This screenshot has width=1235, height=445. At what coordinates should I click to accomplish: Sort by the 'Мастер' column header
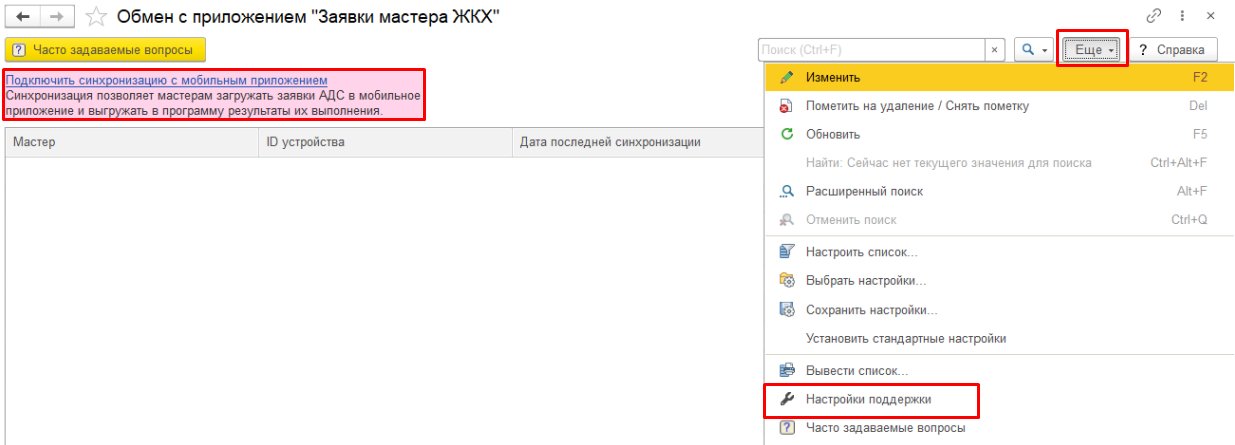point(131,142)
